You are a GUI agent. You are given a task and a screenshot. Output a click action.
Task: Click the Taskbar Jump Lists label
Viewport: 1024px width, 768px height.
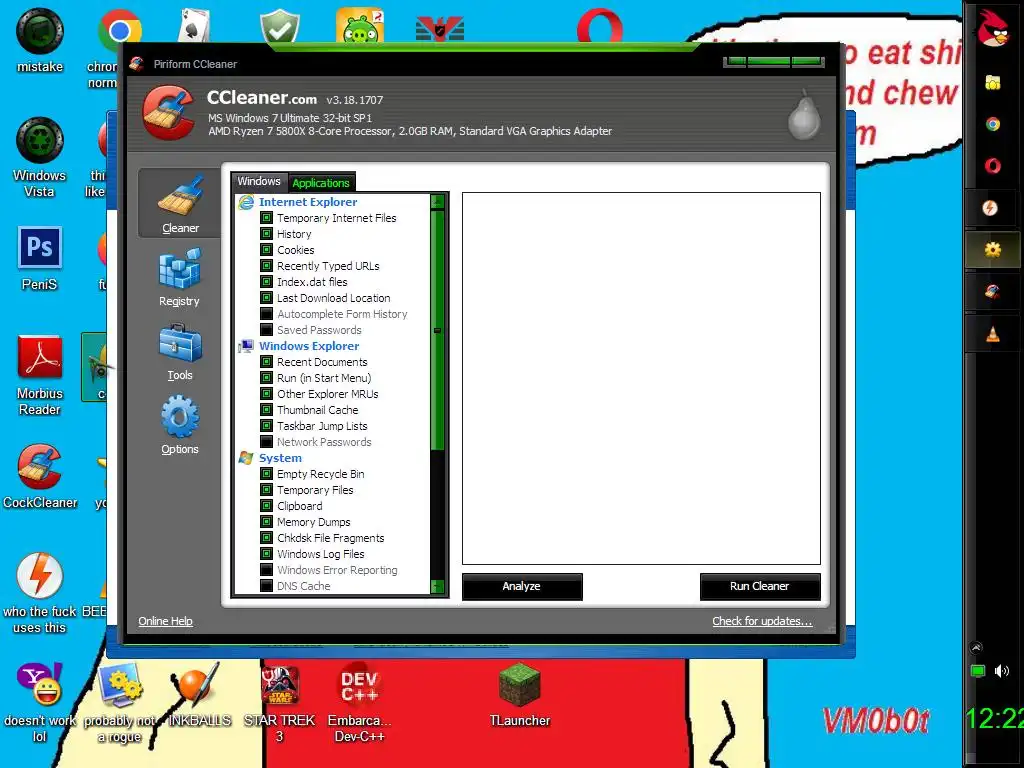pos(322,426)
